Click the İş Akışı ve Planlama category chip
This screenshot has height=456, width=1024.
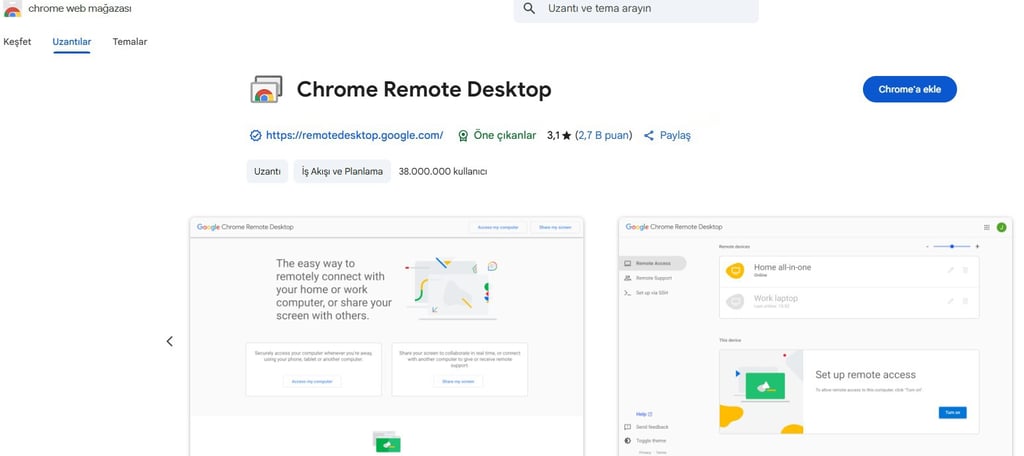(342, 171)
